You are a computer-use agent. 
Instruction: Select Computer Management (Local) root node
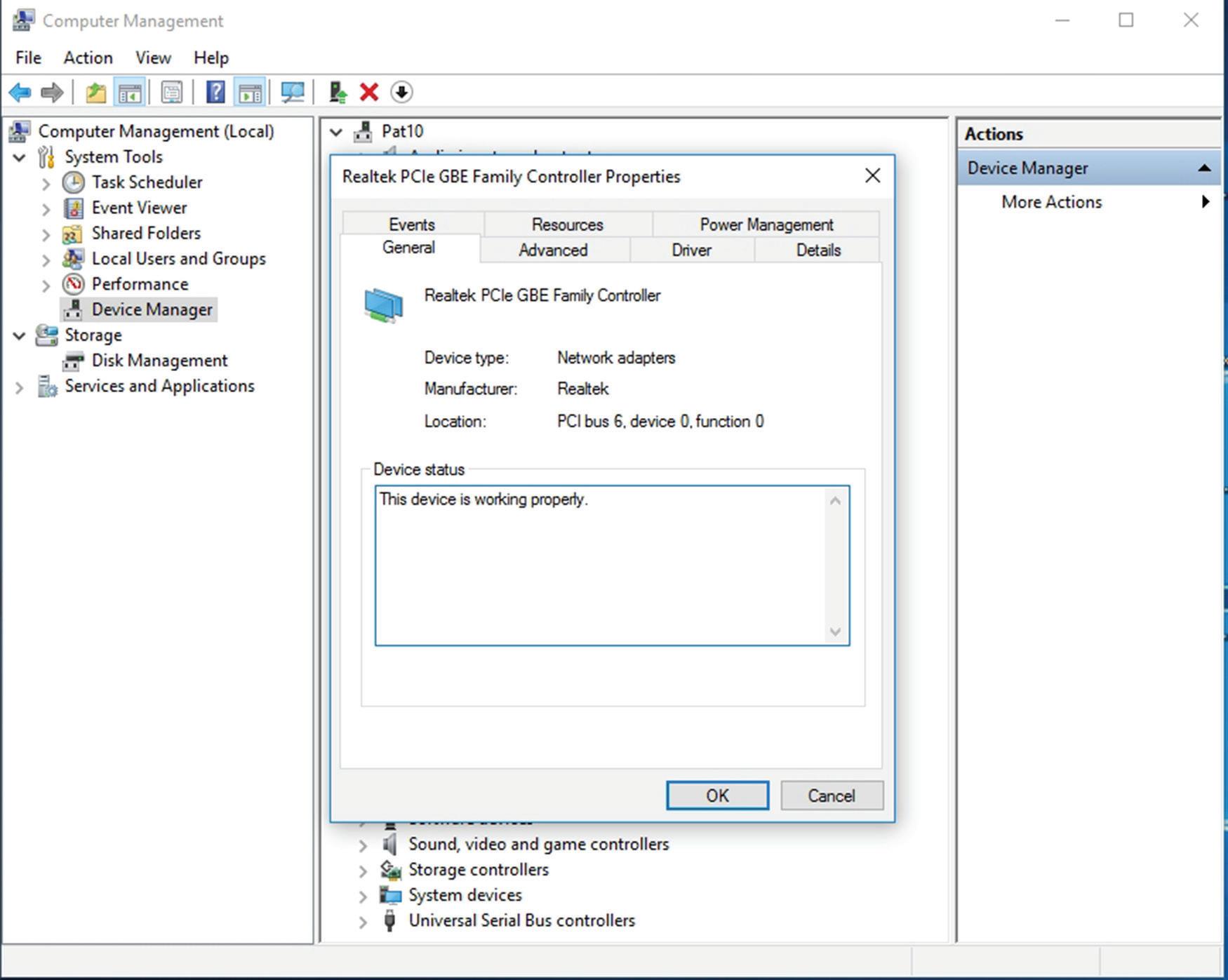156,131
